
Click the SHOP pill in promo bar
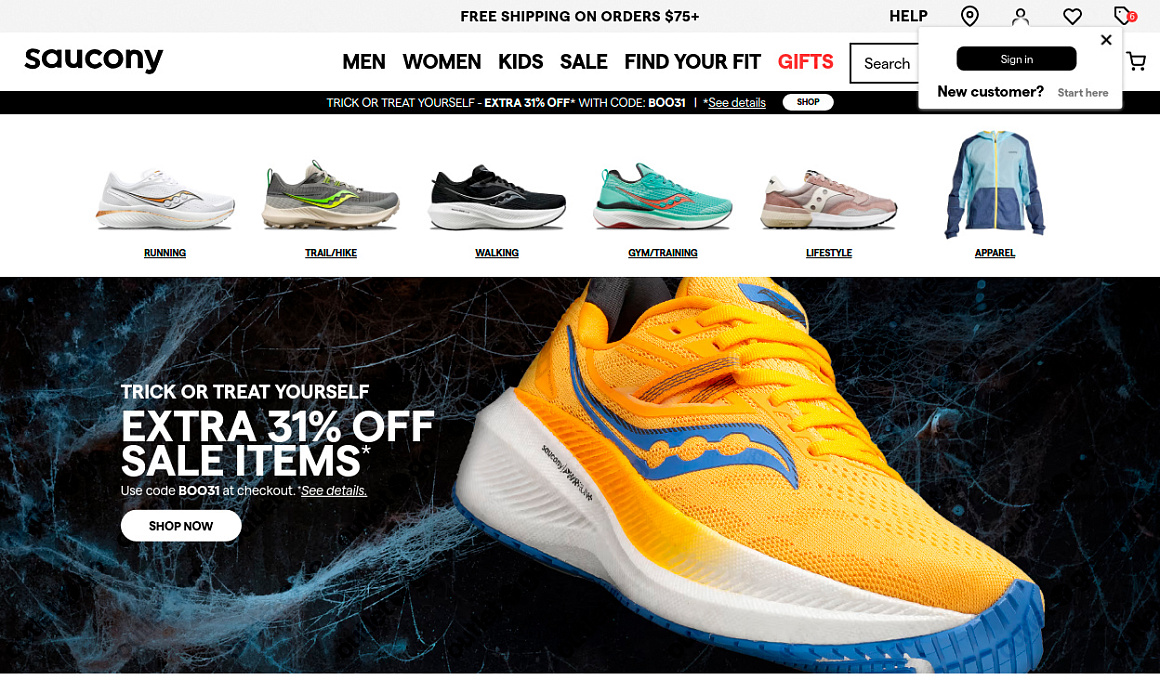tap(808, 102)
